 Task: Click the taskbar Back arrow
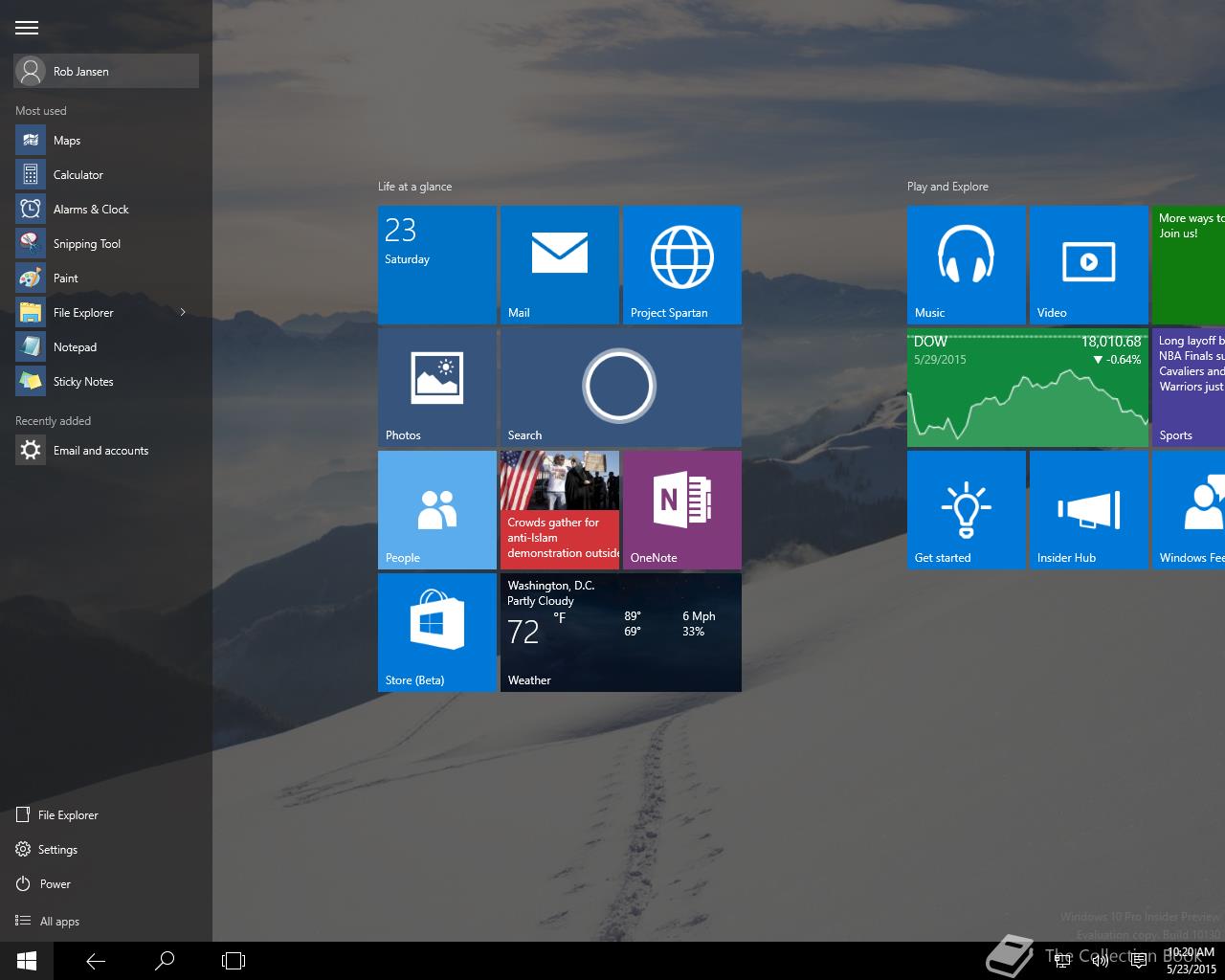click(96, 961)
